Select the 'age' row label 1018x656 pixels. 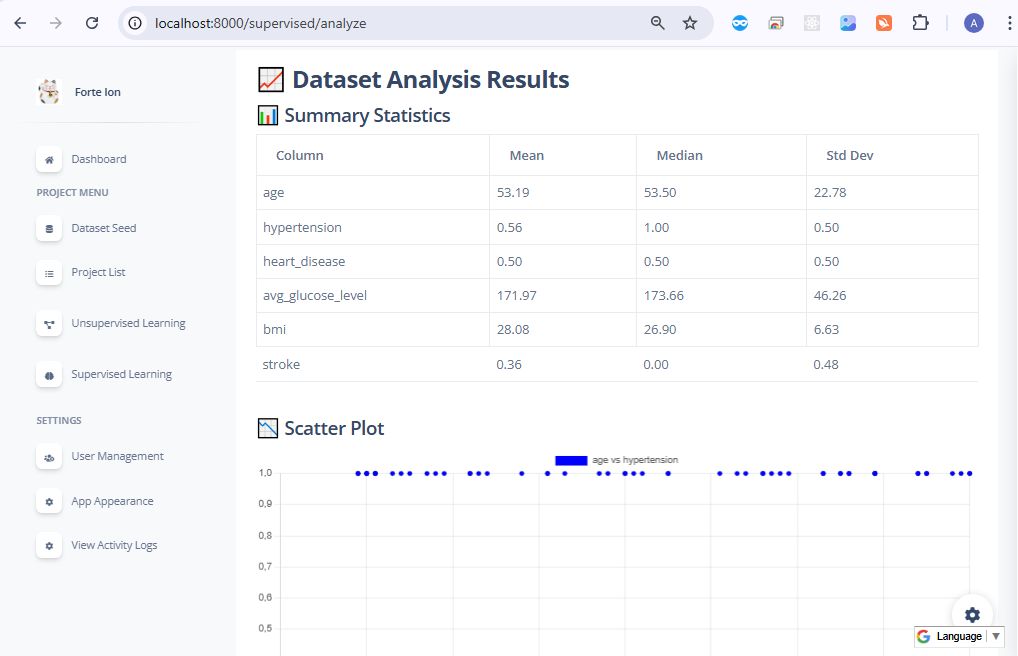tap(273, 193)
